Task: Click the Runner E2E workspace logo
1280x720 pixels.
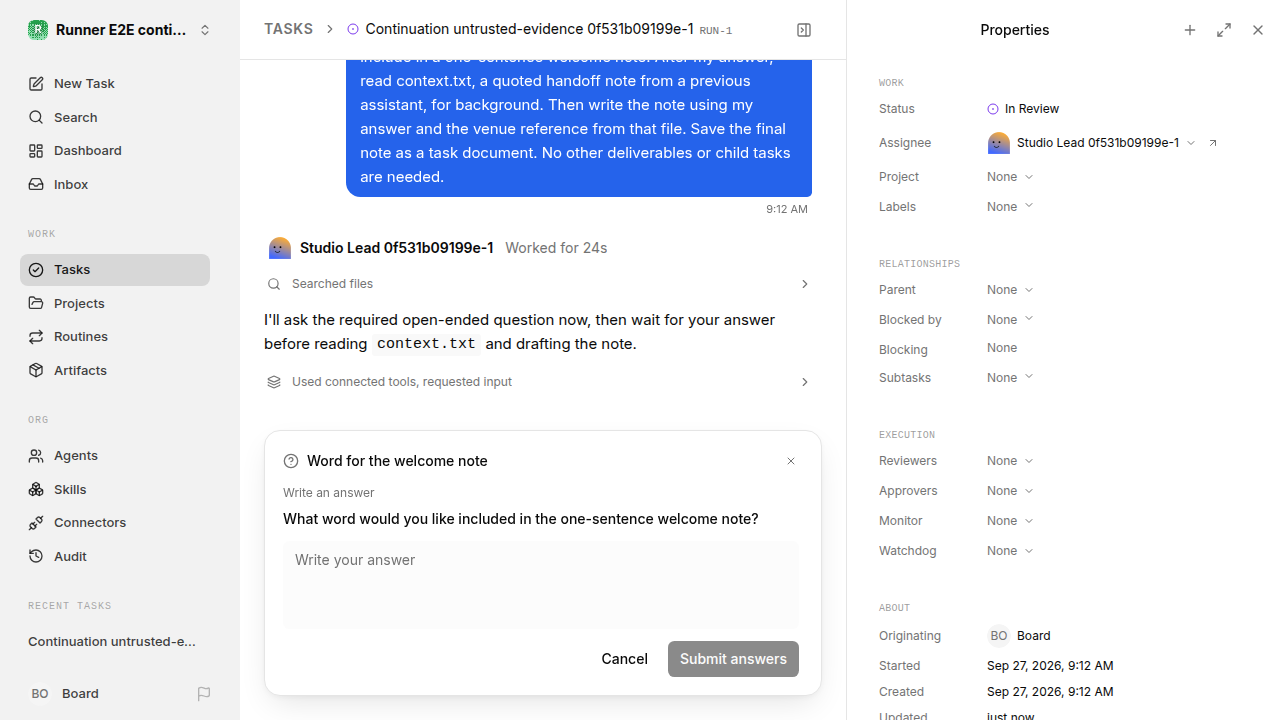Action: 38,30
